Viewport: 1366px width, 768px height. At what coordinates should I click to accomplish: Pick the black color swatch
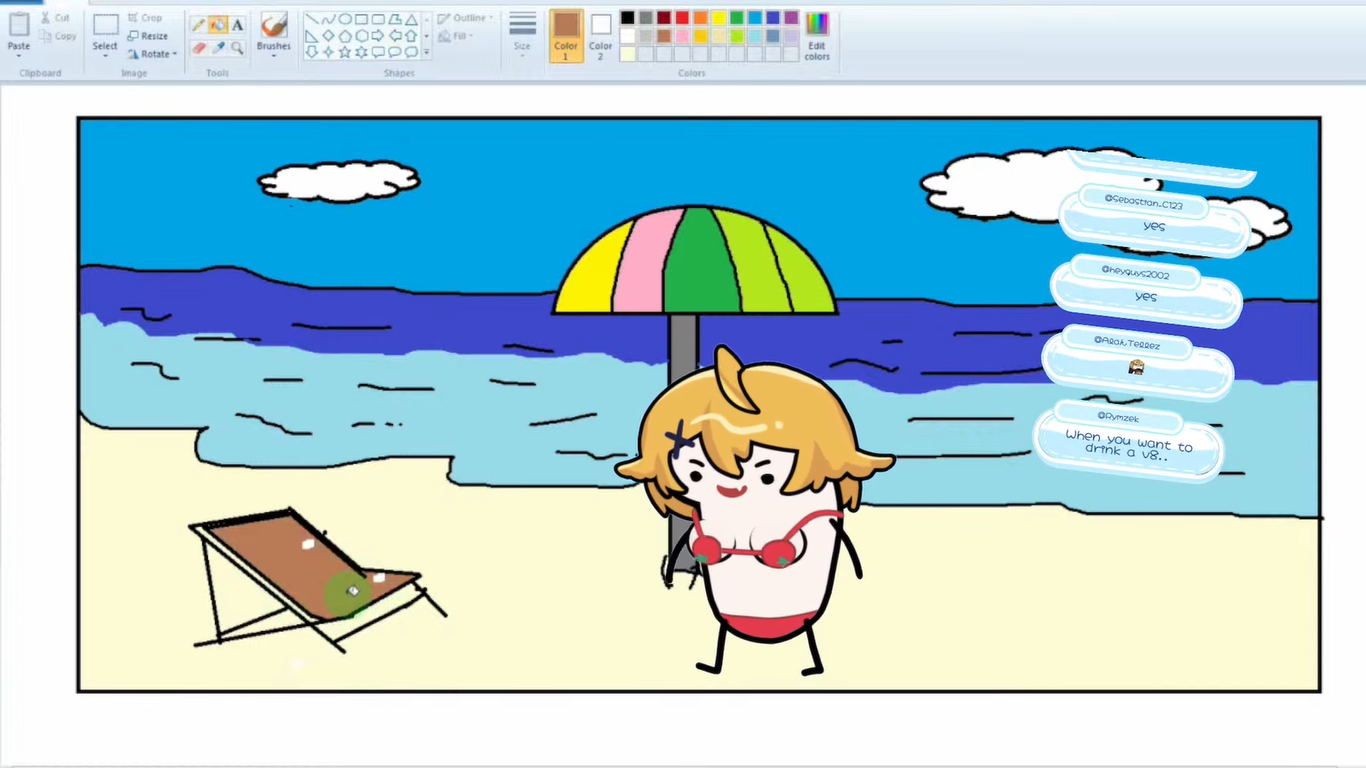[x=627, y=18]
